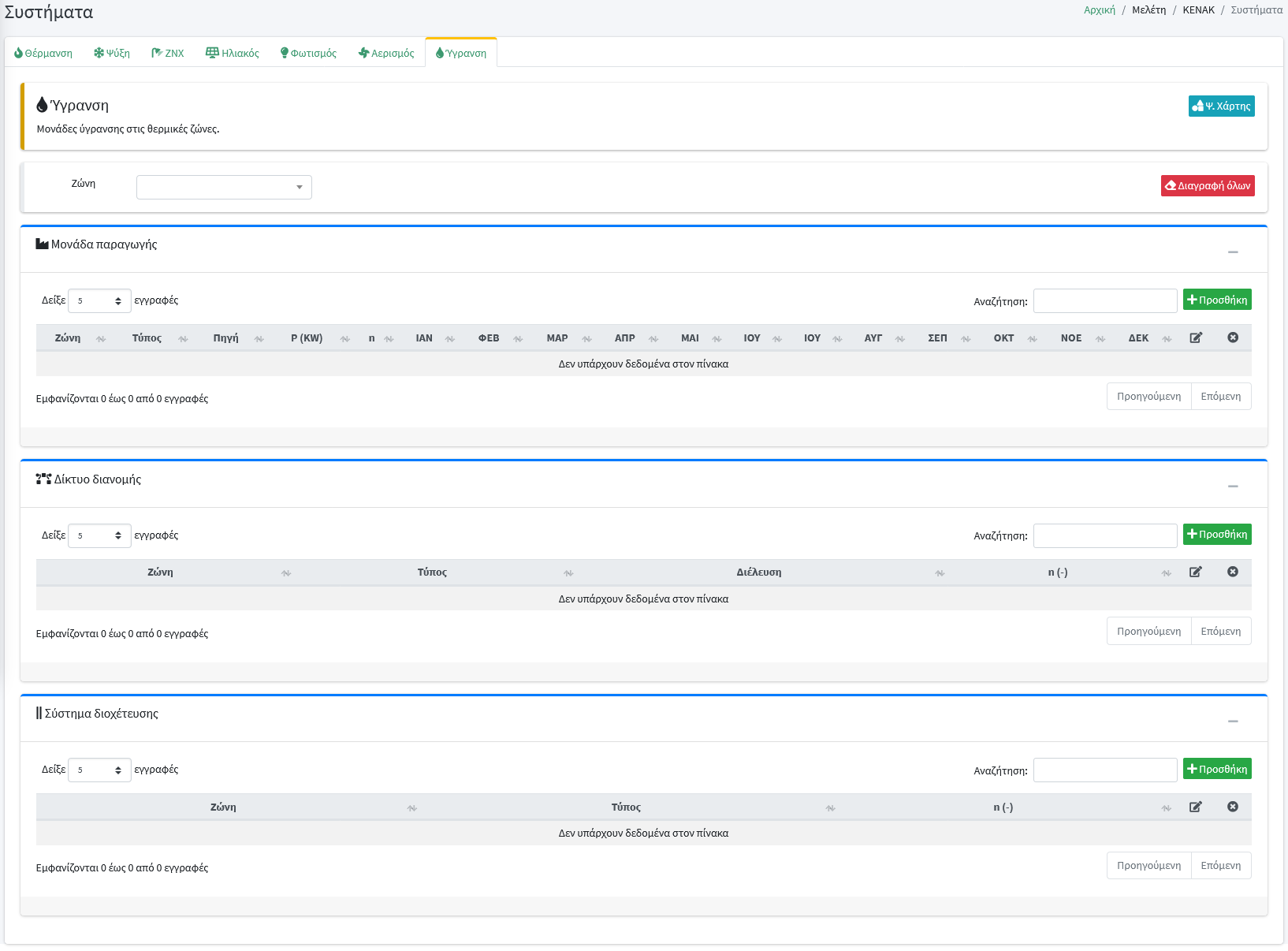Open the Ζώνη dropdown selector

coord(224,188)
